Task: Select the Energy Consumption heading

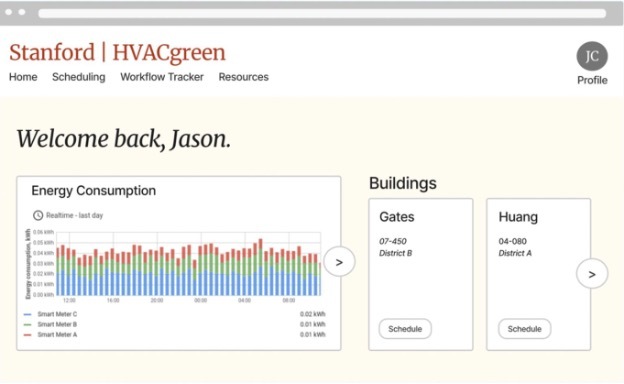Action: pyautogui.click(x=94, y=191)
